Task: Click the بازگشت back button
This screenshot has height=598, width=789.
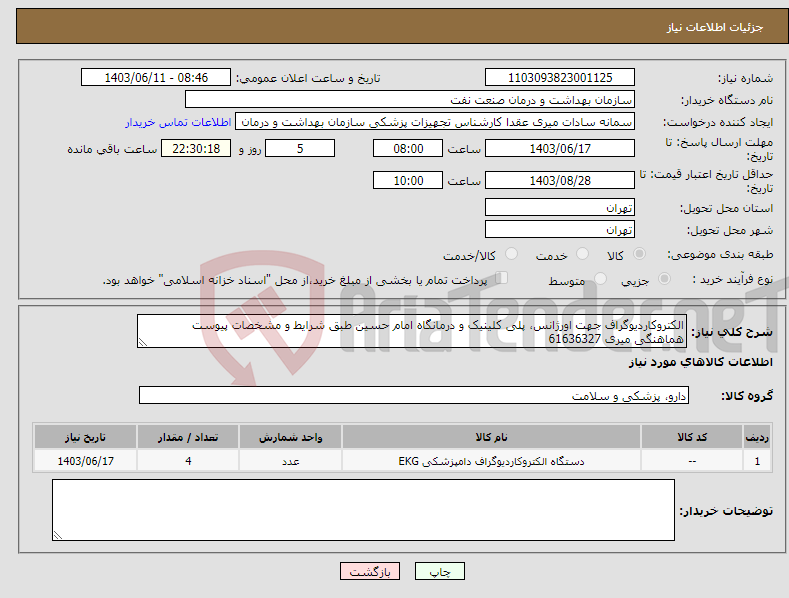Action: click(x=370, y=571)
